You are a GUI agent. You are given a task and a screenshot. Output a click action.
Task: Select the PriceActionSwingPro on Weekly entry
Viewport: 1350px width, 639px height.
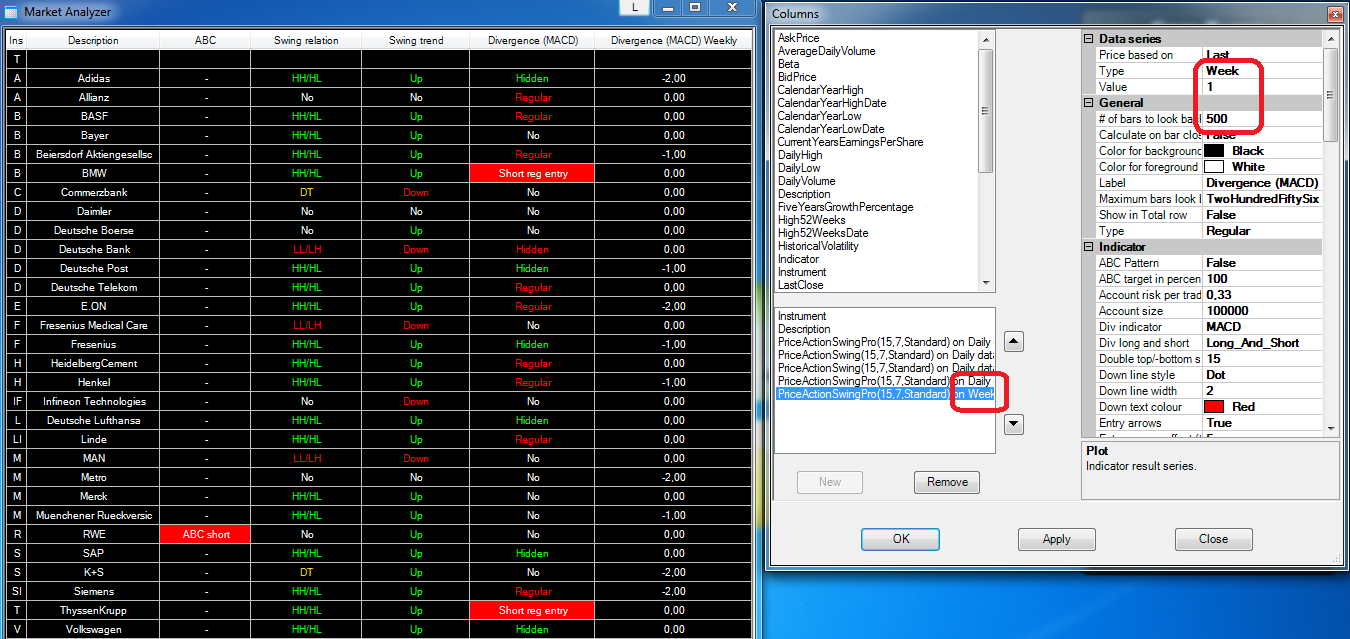pyautogui.click(x=885, y=394)
